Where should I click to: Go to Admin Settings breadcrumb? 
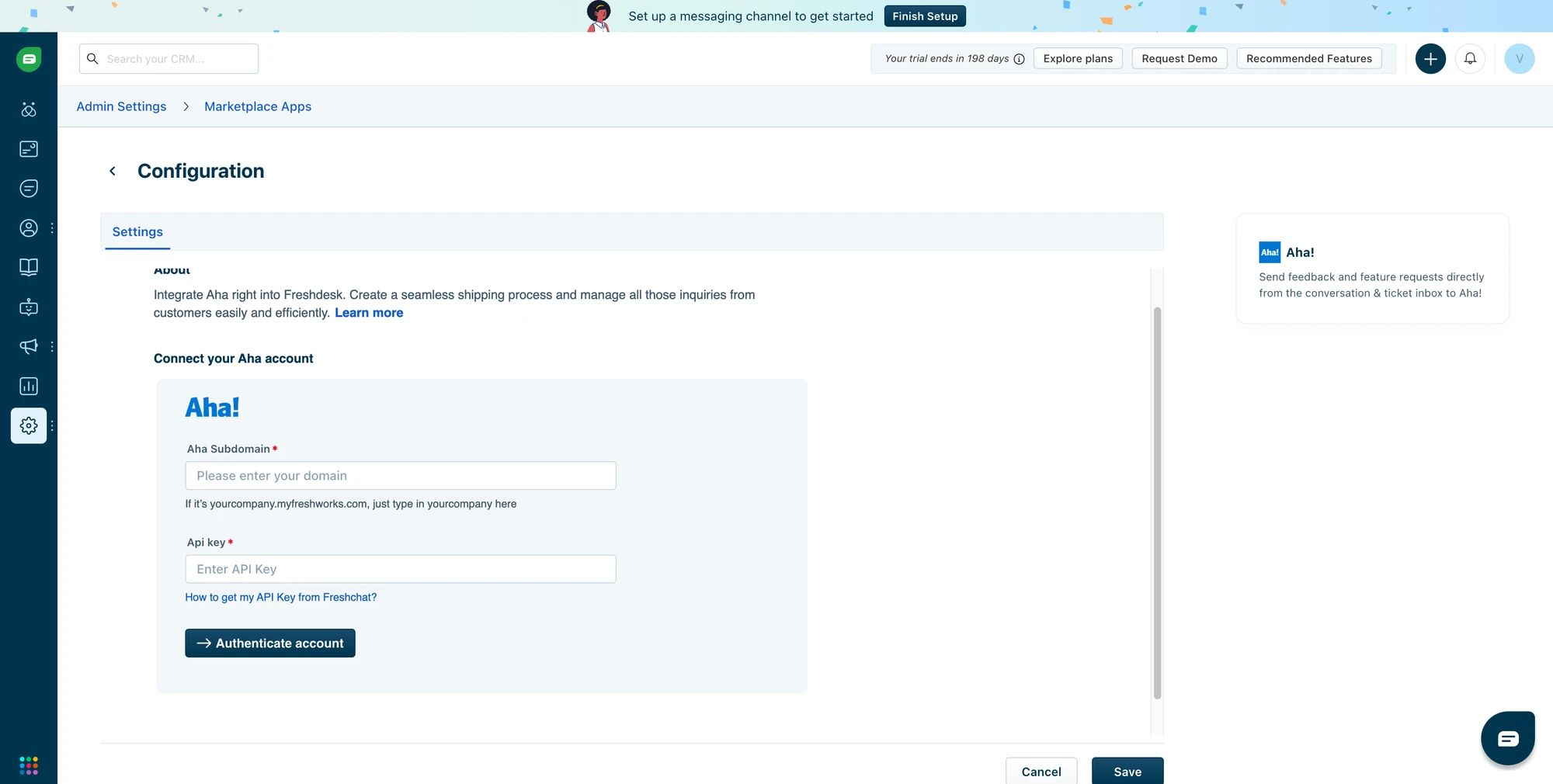coord(121,106)
